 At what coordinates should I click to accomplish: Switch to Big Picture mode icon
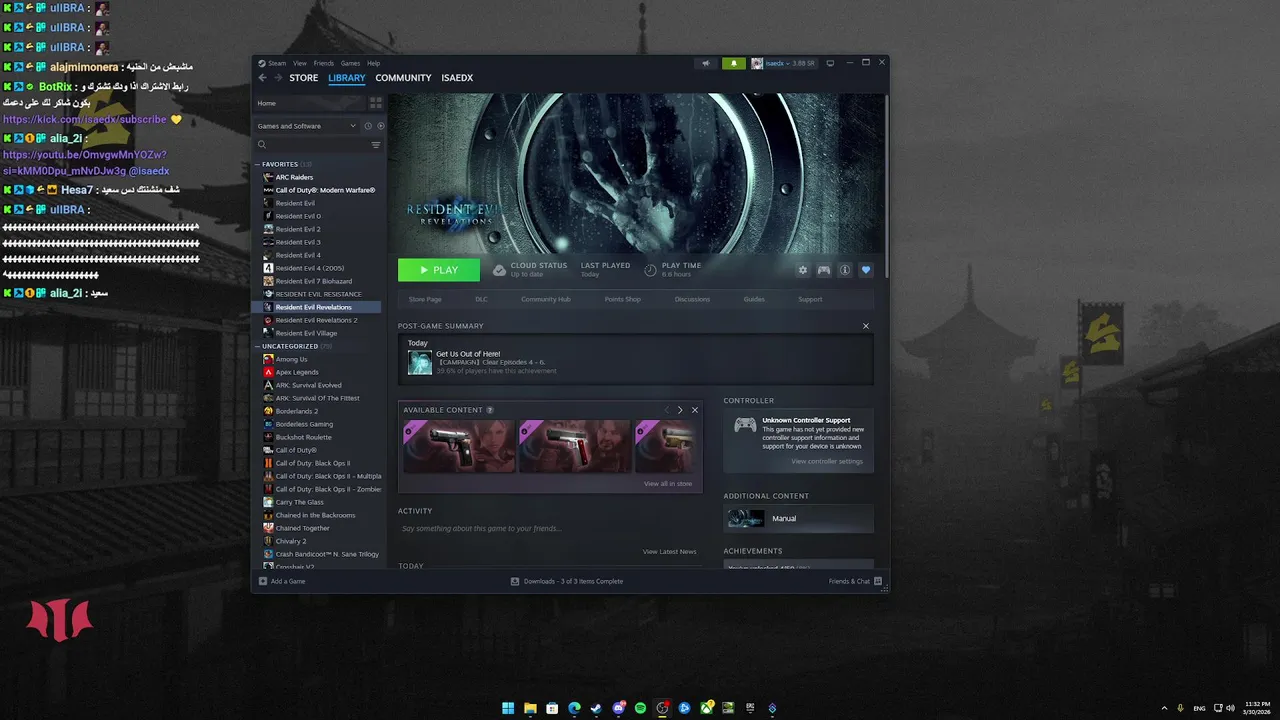(x=830, y=63)
